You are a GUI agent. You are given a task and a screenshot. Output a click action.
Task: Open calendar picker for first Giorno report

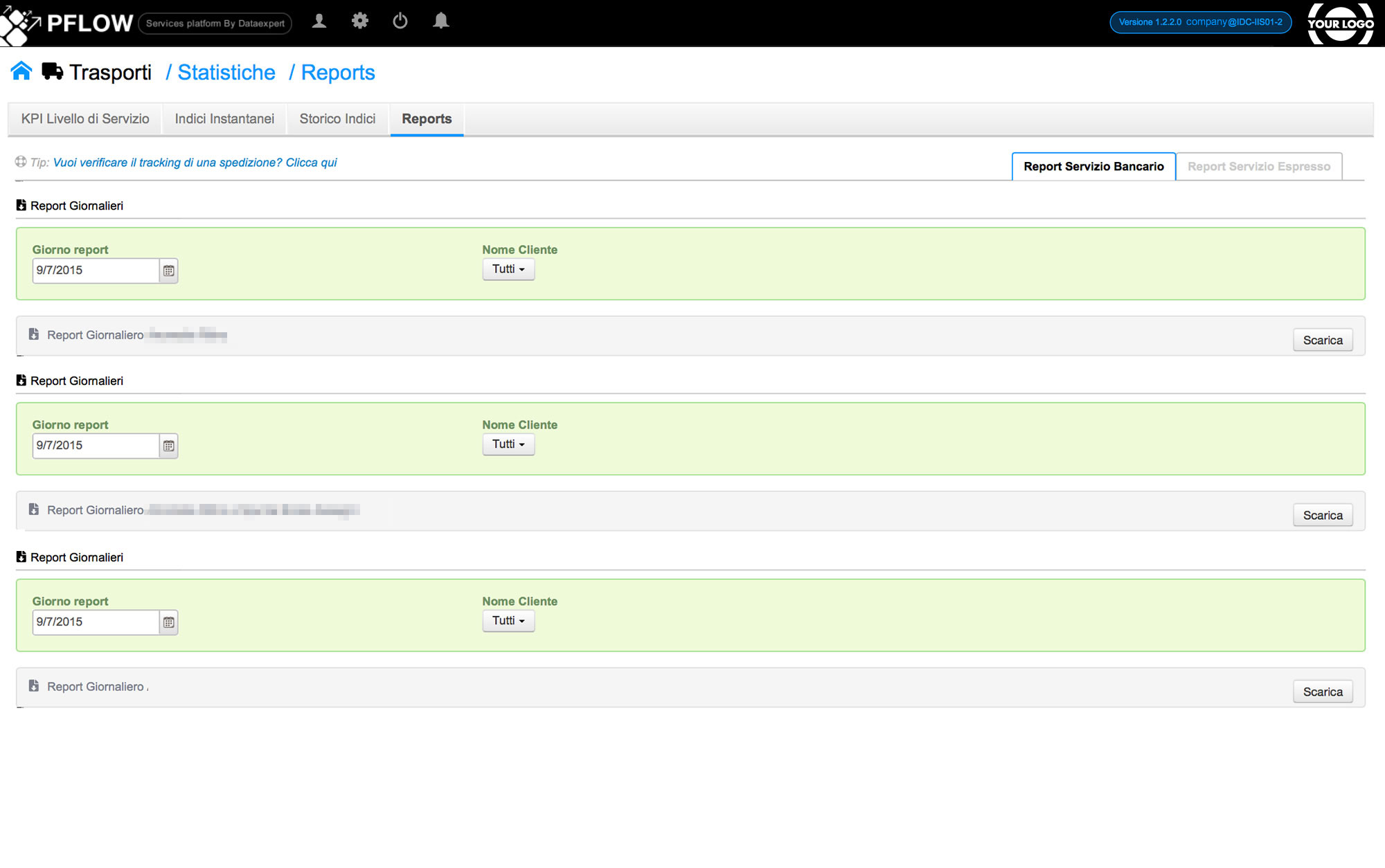[x=169, y=271]
